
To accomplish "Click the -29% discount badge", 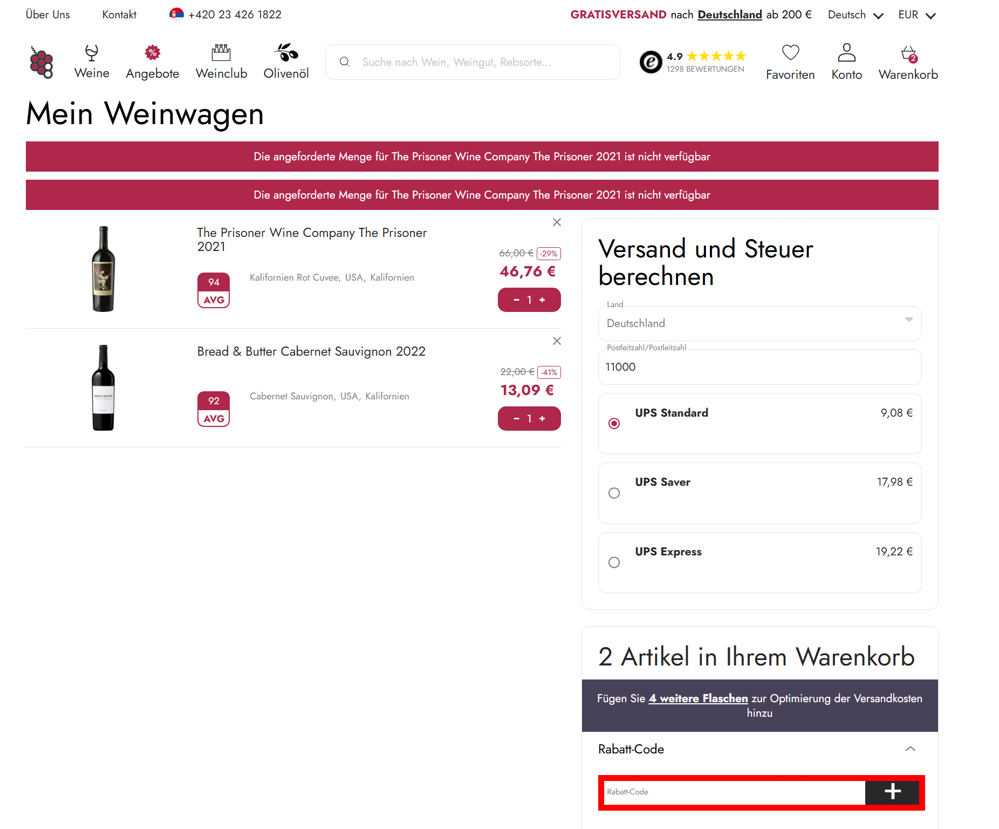I will click(549, 254).
